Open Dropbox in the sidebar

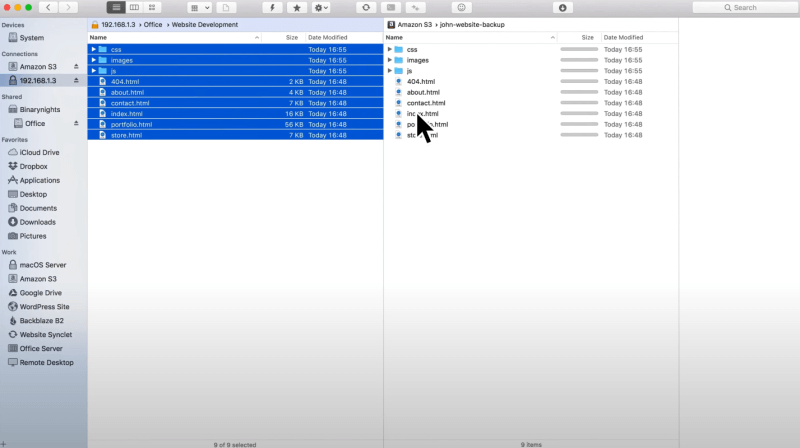pyautogui.click(x=34, y=166)
